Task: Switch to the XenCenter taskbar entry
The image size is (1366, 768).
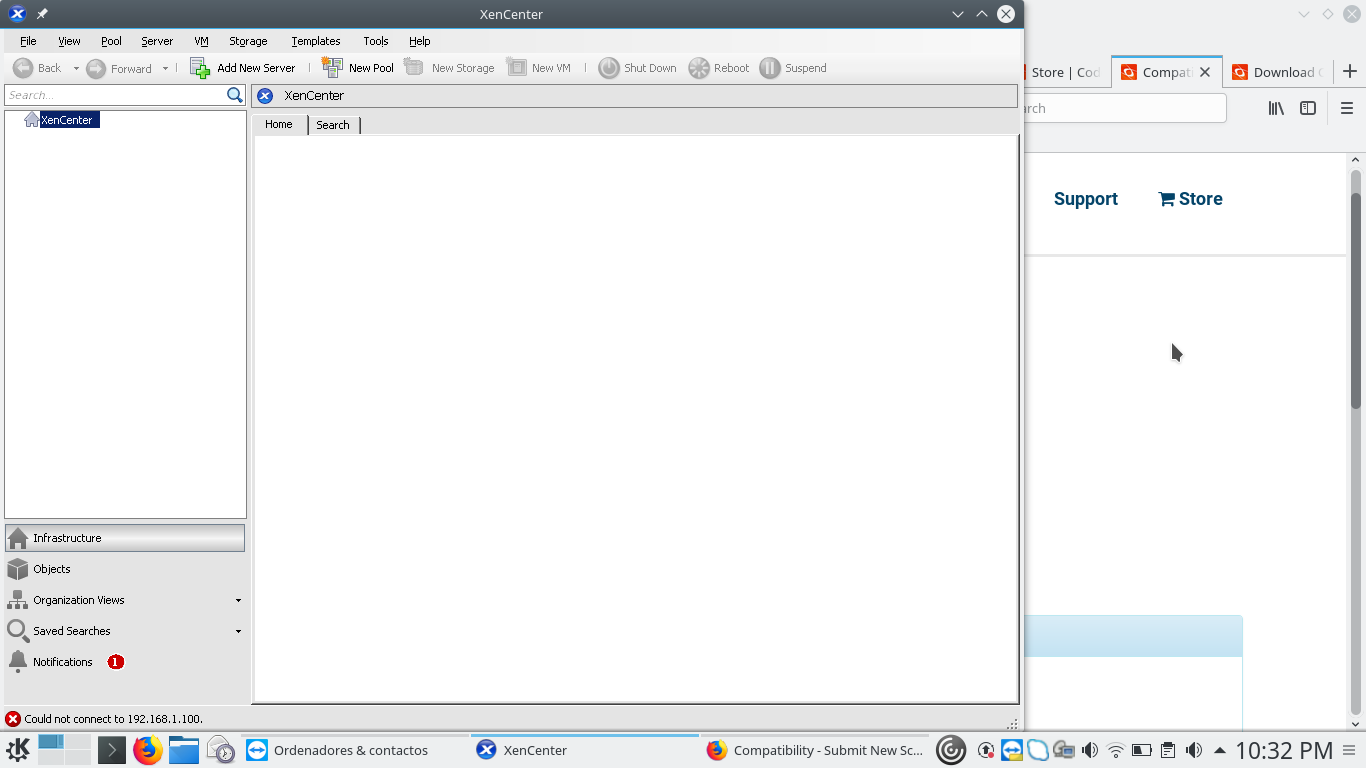Action: 585,750
